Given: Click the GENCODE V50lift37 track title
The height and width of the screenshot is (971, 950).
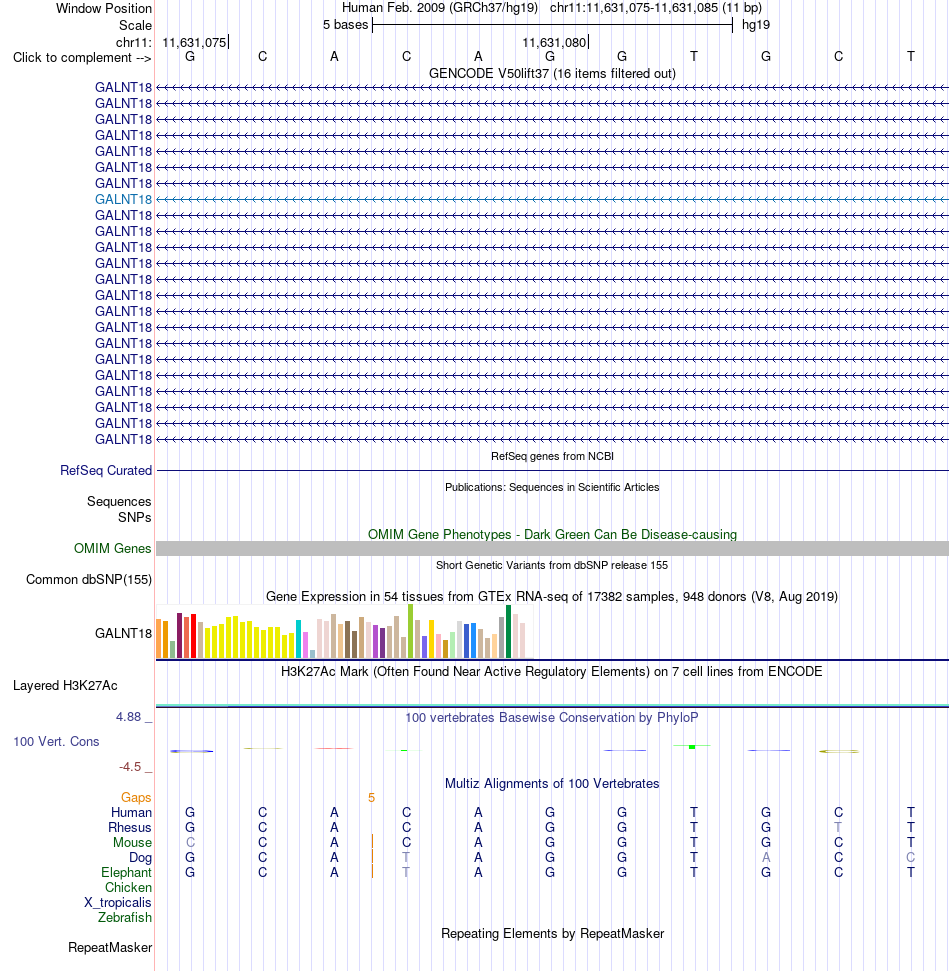Looking at the screenshot, I should point(552,74).
